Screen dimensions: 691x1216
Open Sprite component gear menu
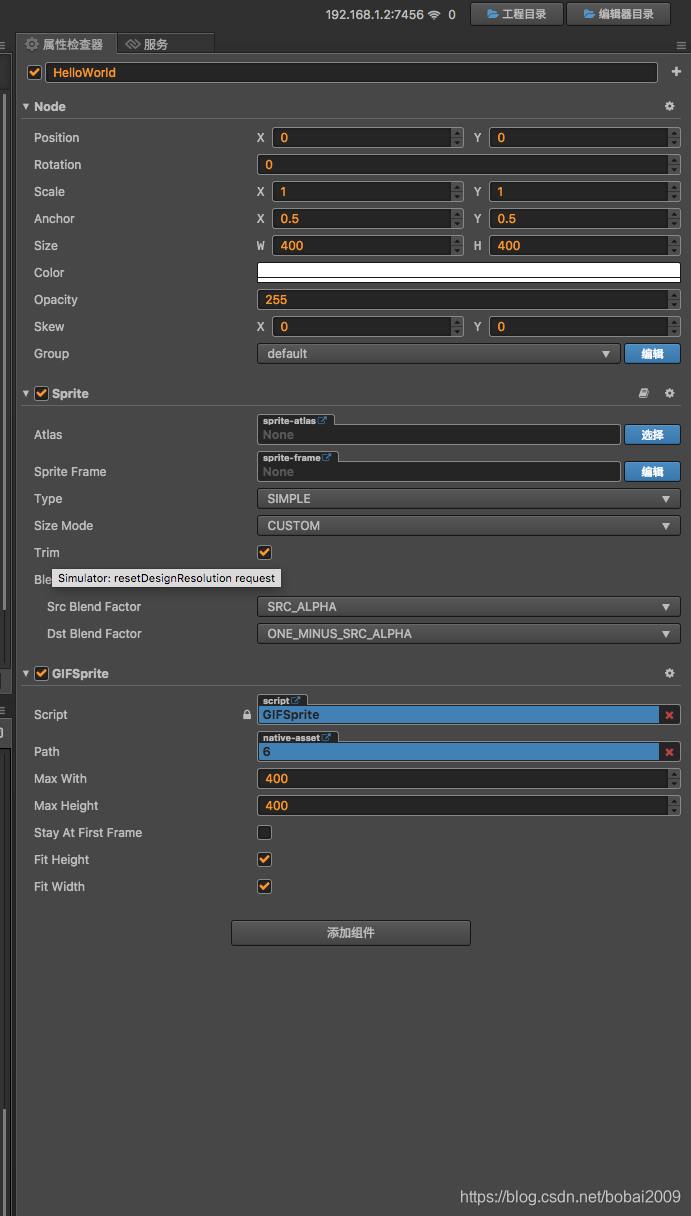670,394
